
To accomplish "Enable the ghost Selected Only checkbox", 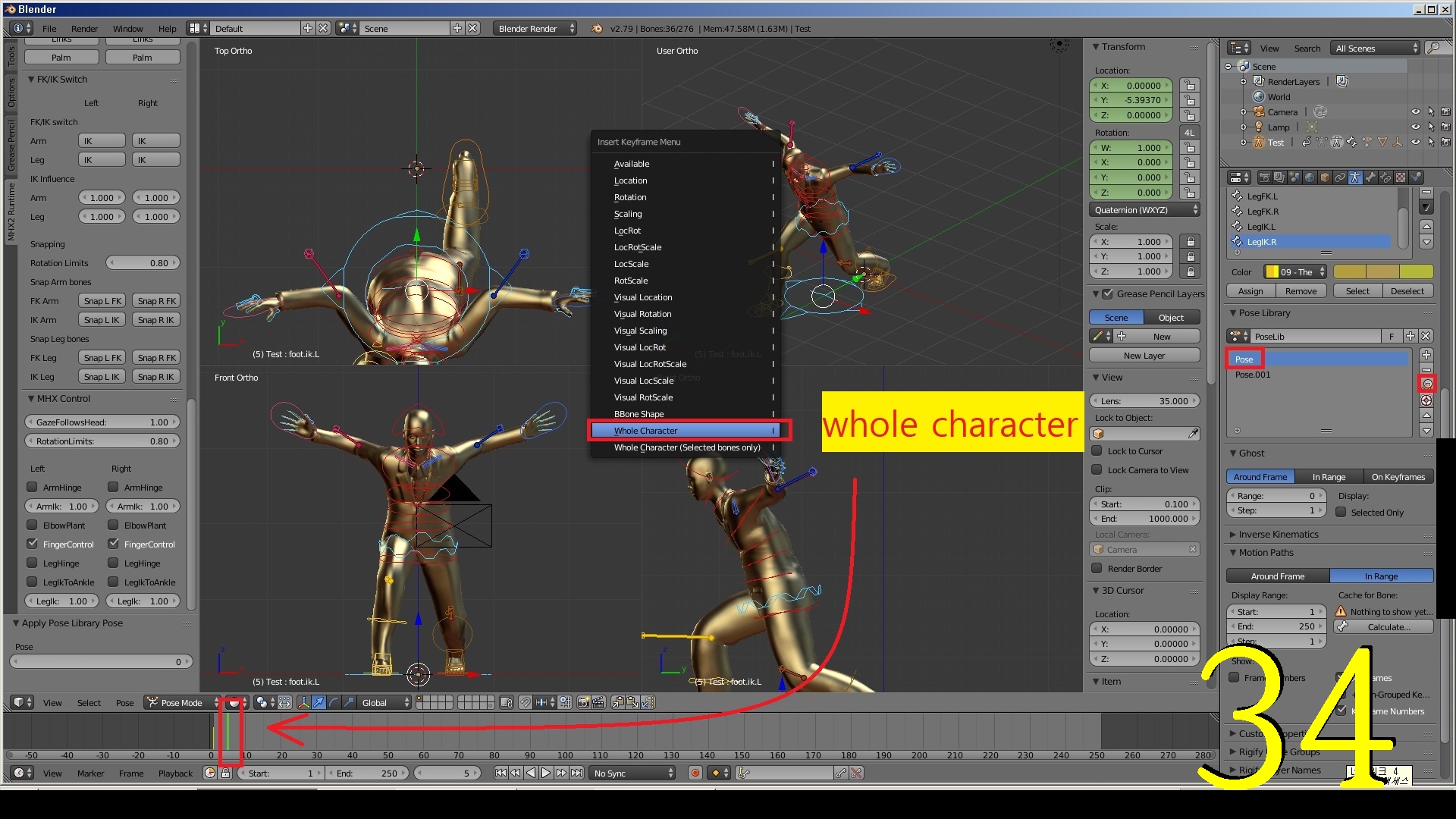I will pos(1341,512).
